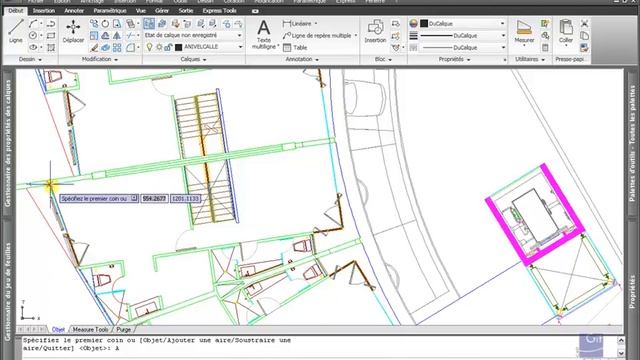Expand the Bloc panel
640x360 pixels.
pos(383,60)
